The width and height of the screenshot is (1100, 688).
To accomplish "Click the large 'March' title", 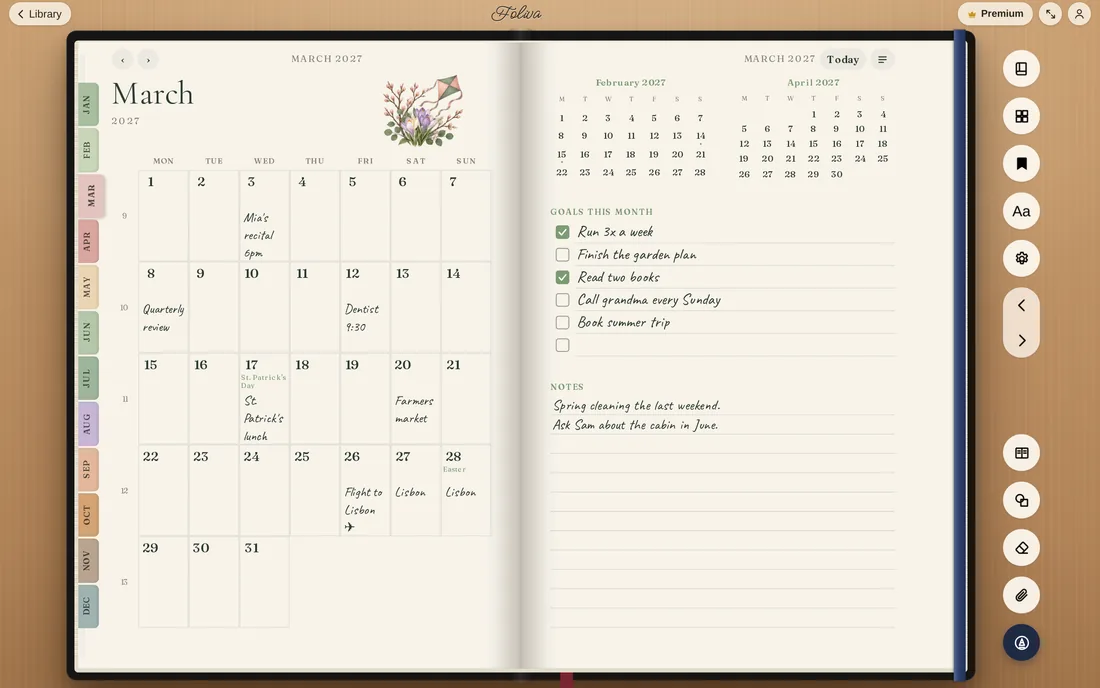I will point(152,94).
